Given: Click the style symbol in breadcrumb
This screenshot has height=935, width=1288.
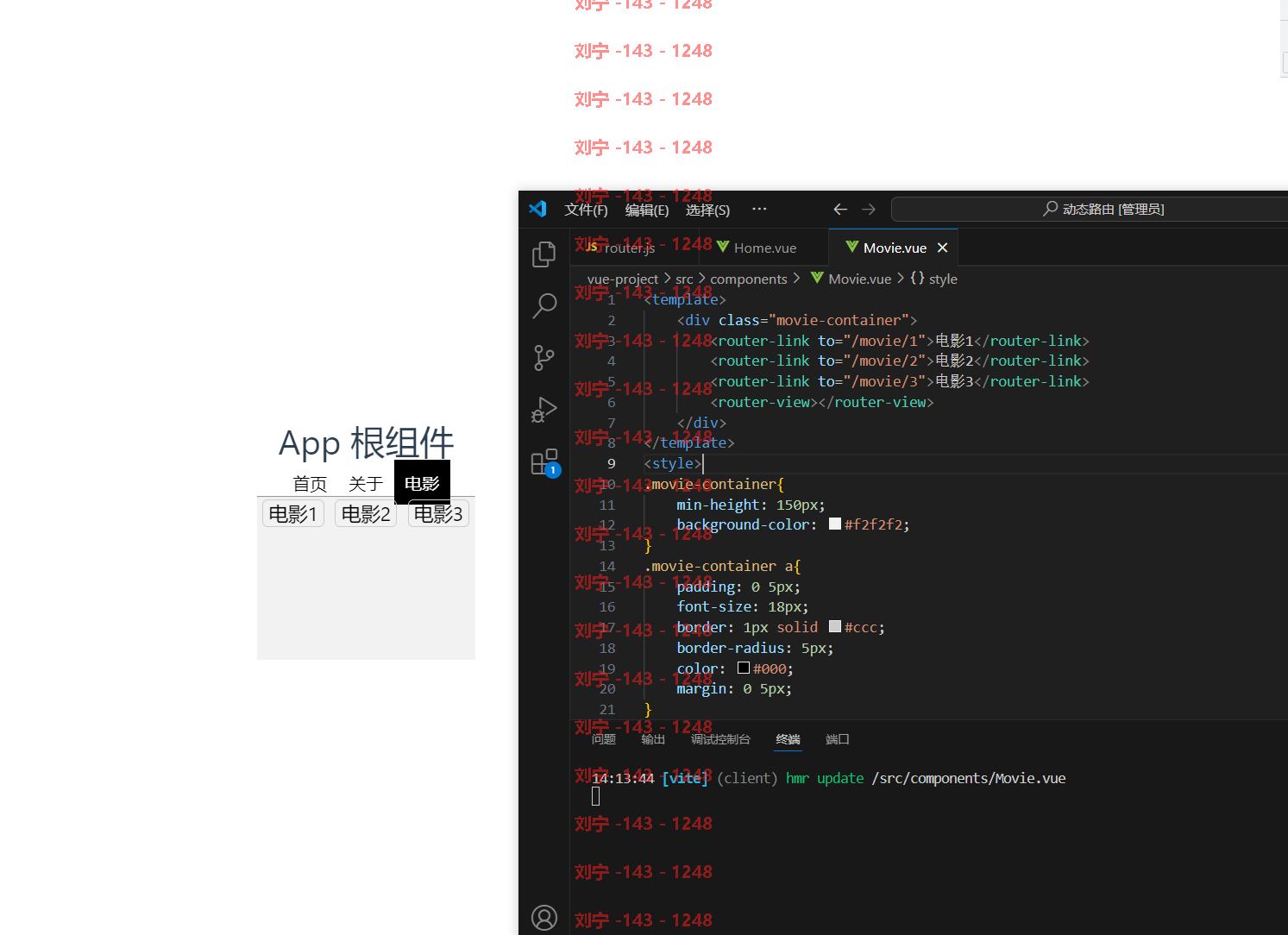Looking at the screenshot, I should (x=933, y=279).
